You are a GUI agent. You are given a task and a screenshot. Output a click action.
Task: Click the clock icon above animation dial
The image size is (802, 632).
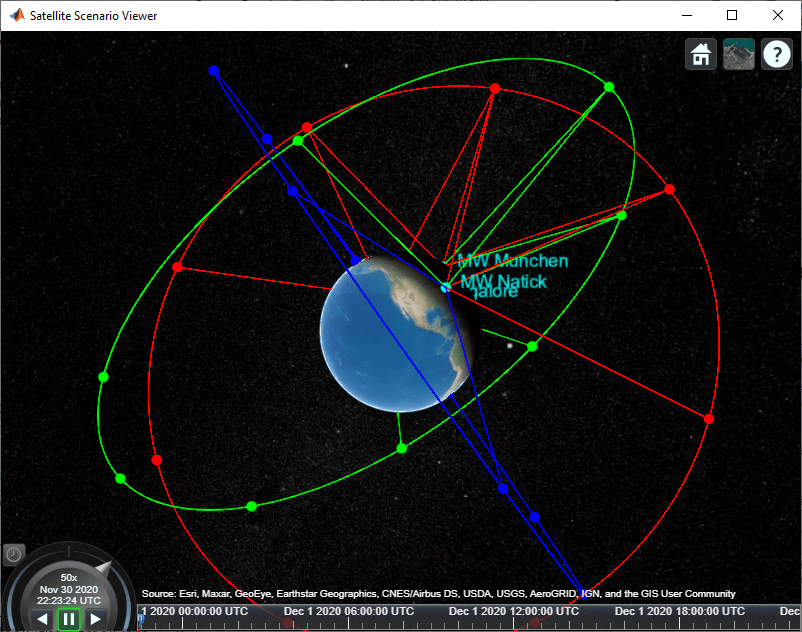coord(13,555)
